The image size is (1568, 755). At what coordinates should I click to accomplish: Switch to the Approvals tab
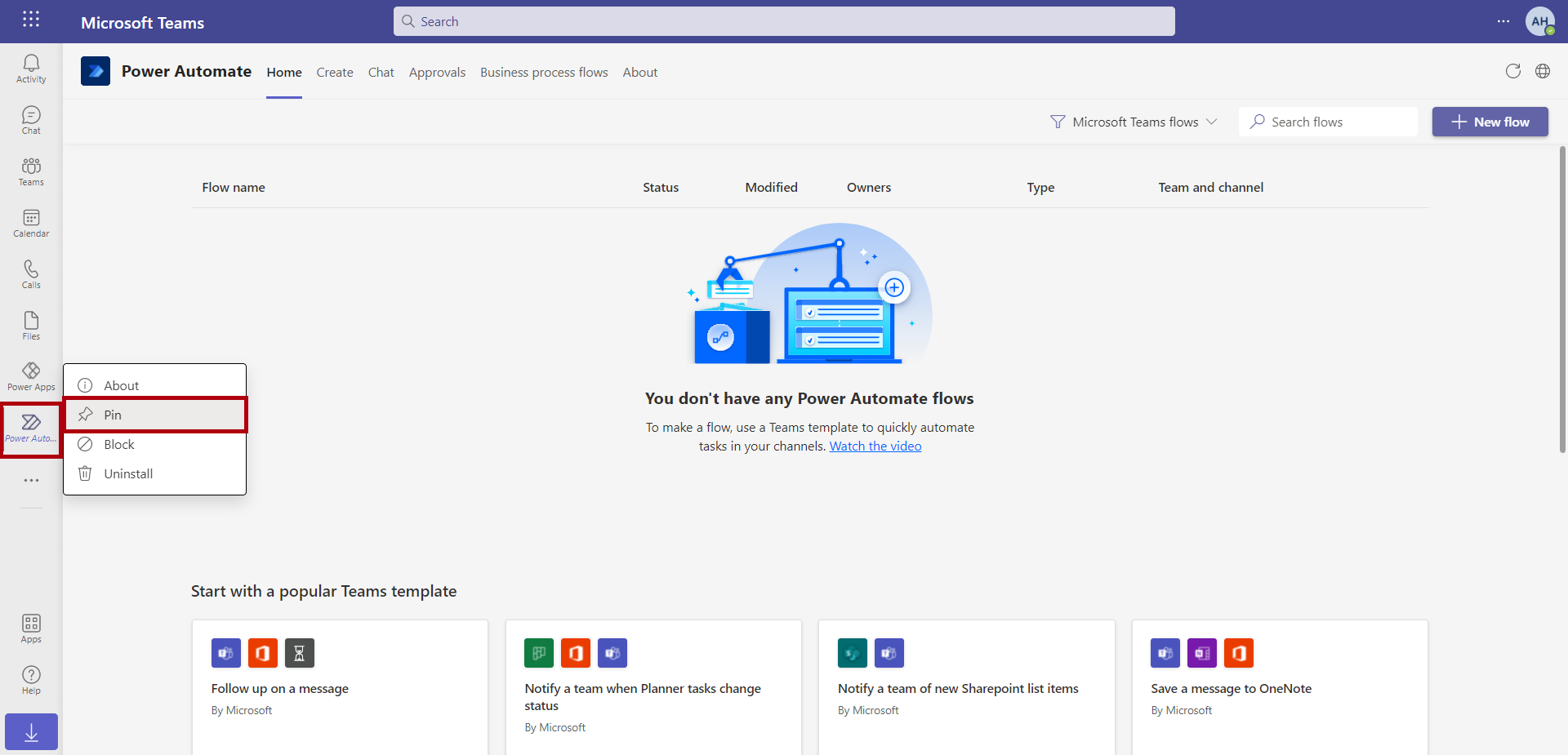(x=437, y=72)
